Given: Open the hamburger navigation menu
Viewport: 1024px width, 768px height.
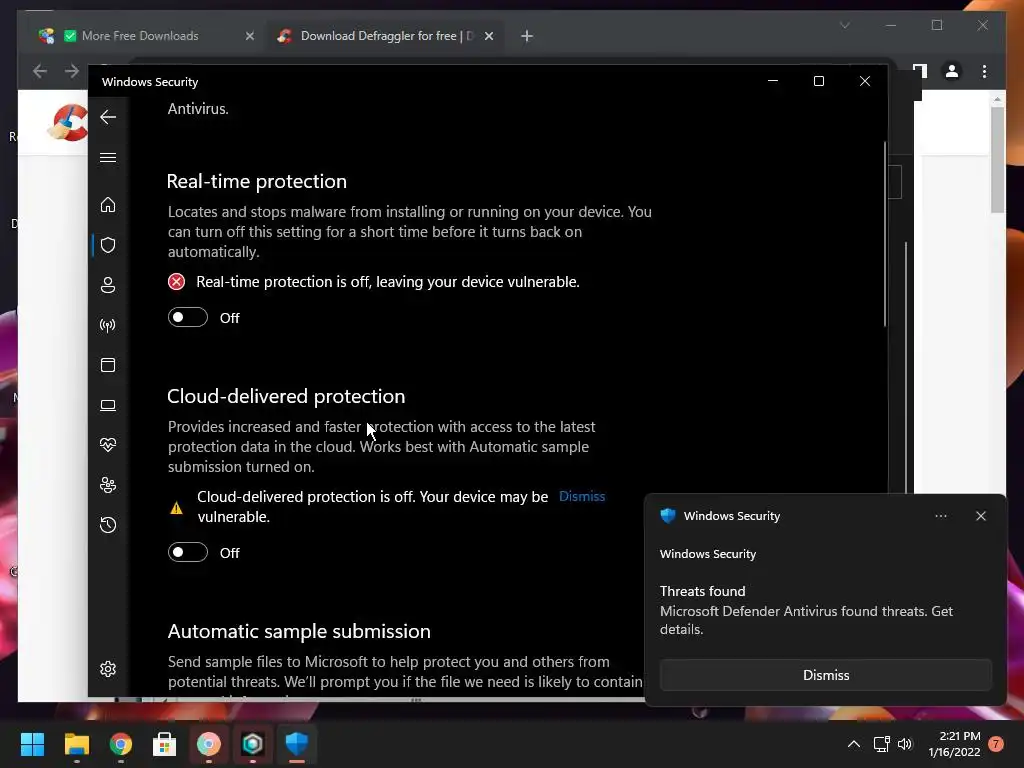Looking at the screenshot, I should [x=108, y=157].
